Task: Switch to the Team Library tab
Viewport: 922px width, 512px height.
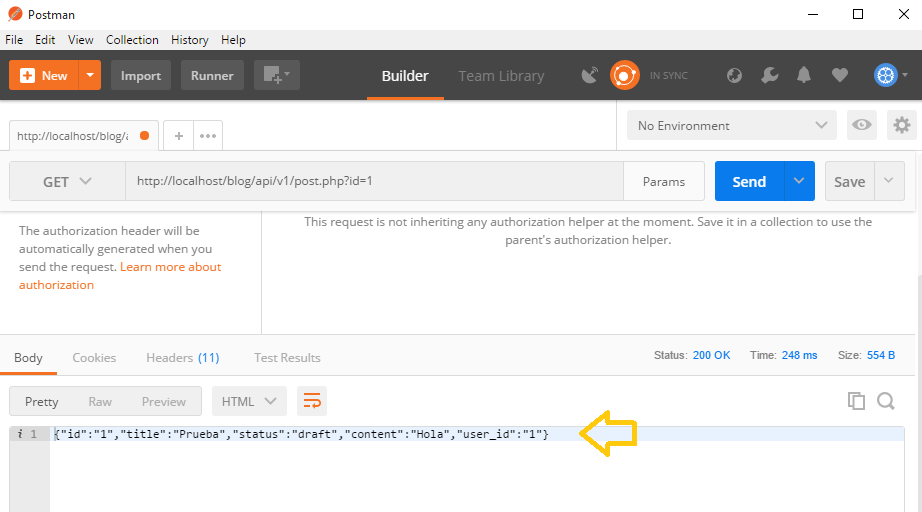Action: pyautogui.click(x=502, y=76)
